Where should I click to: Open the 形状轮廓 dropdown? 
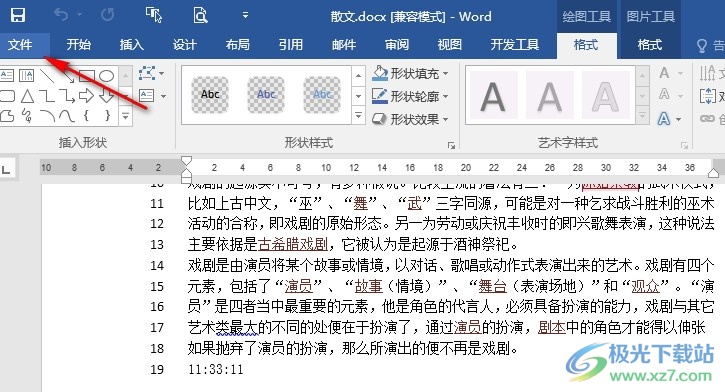[x=410, y=96]
